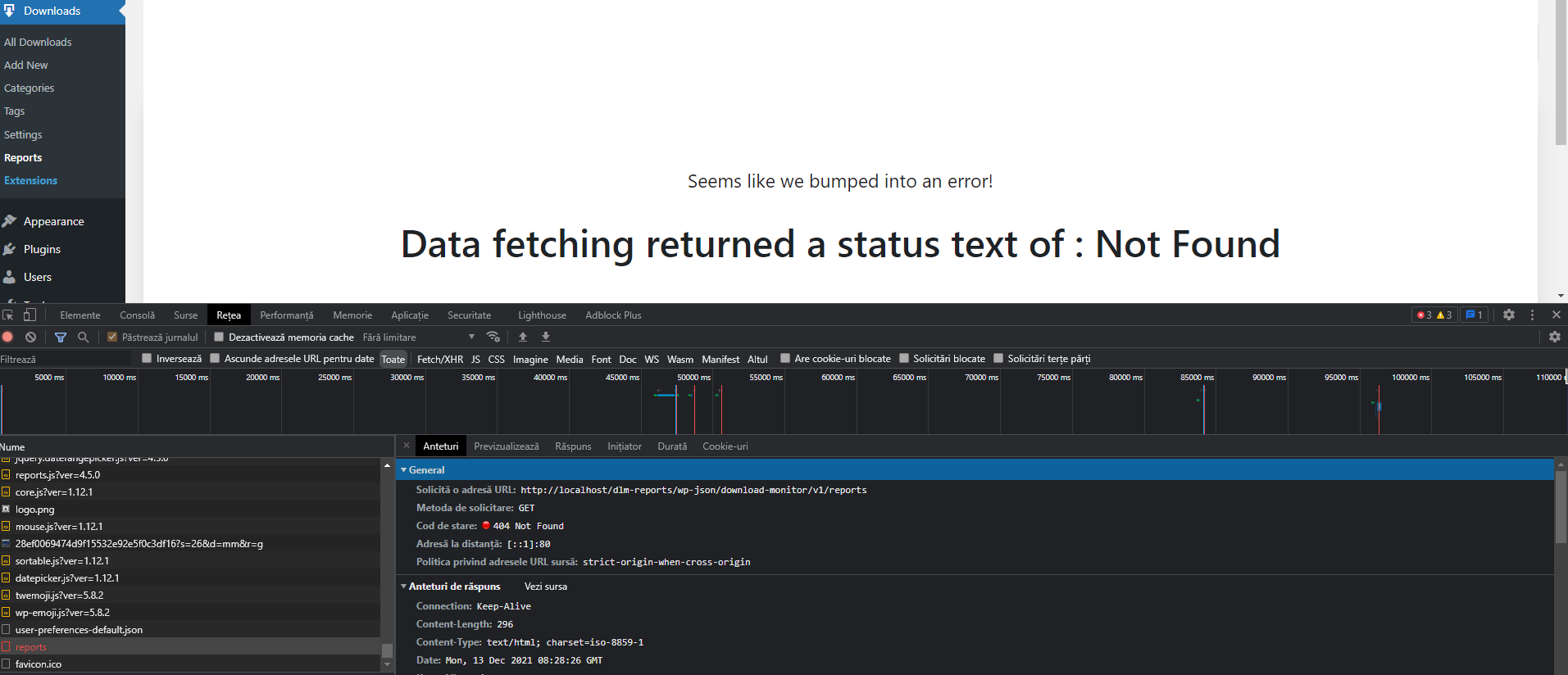Screen dimensions: 1568x675
Task: Open the Fără limitare throttling dropdown
Action: click(x=419, y=337)
